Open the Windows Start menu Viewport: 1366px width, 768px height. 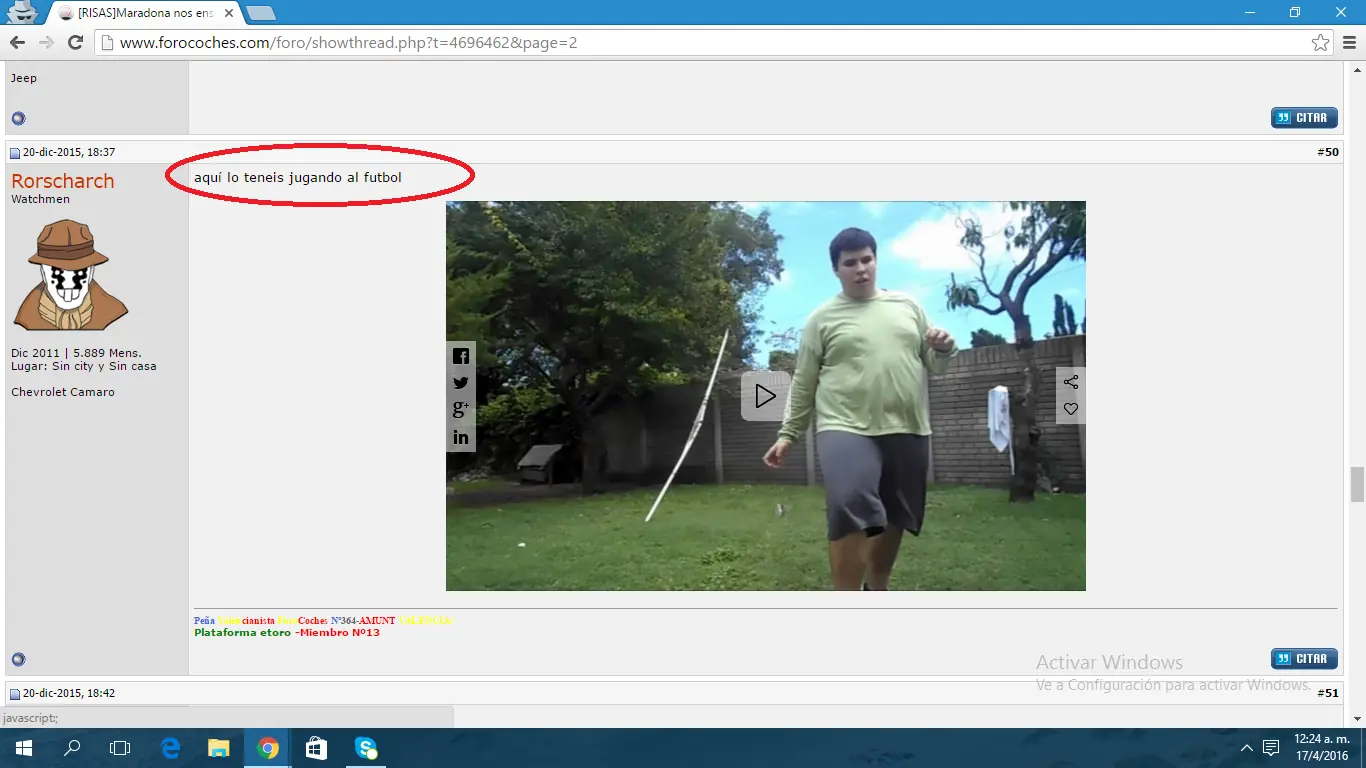pyautogui.click(x=22, y=748)
